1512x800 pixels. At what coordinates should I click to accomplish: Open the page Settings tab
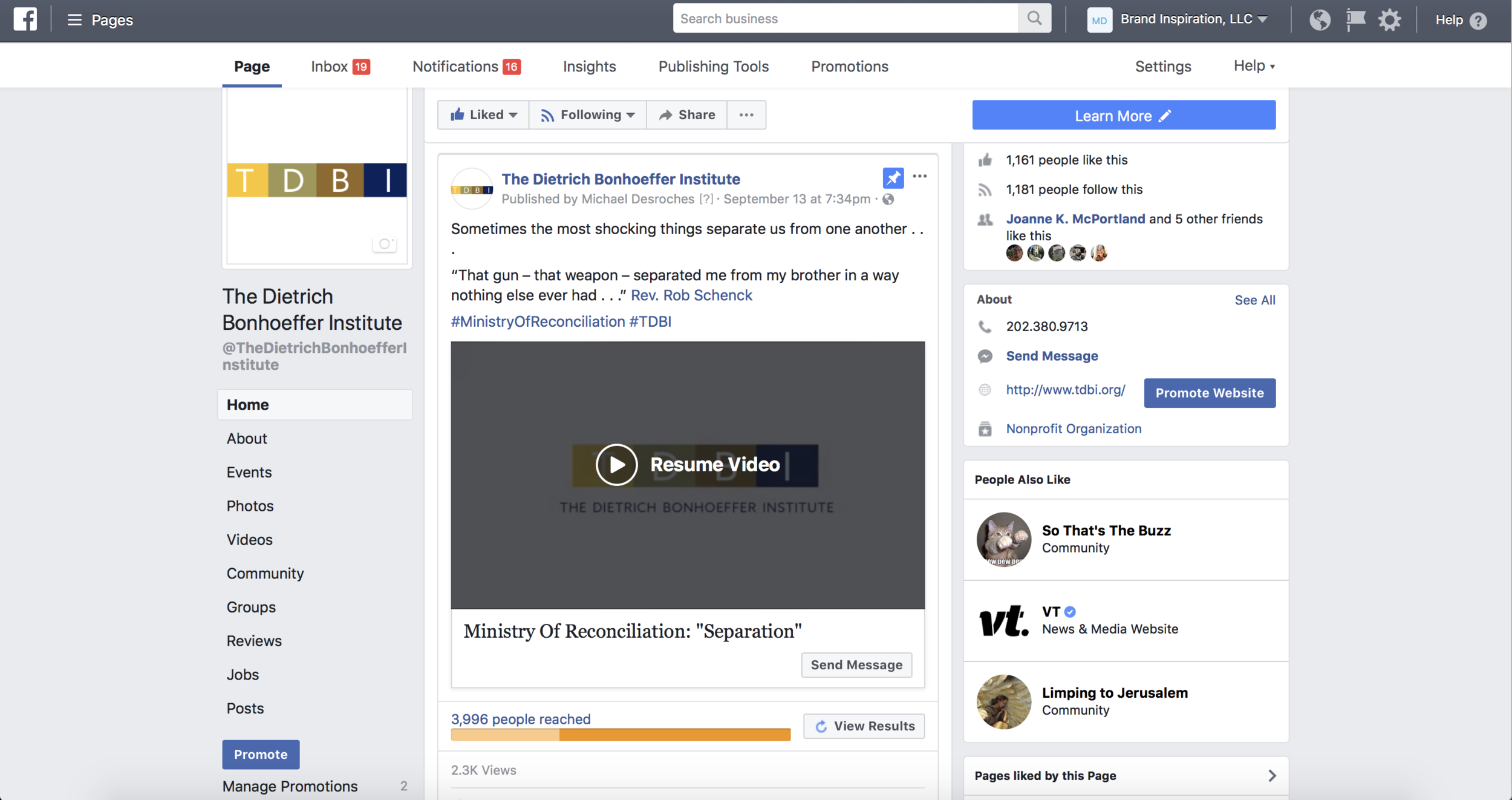1163,67
